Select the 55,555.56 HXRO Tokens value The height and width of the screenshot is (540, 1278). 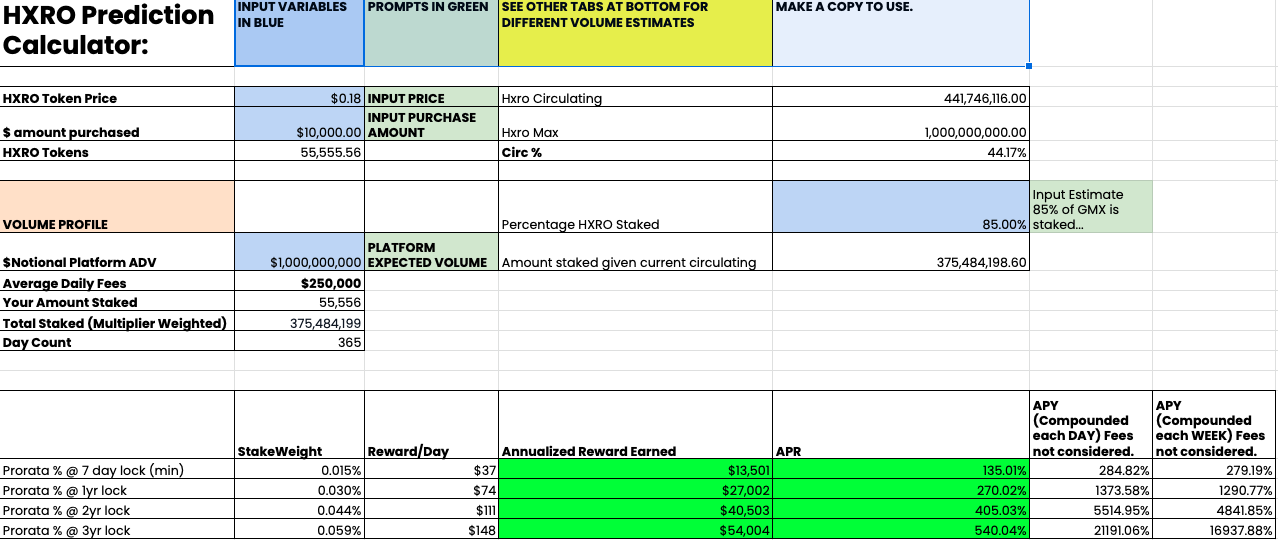[299, 152]
